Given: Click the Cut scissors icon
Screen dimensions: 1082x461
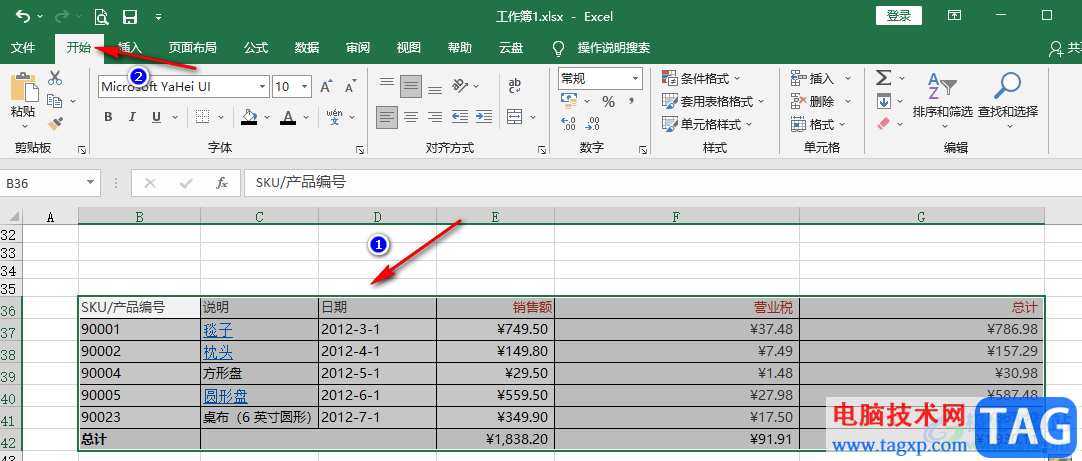Looking at the screenshot, I should coord(55,78).
